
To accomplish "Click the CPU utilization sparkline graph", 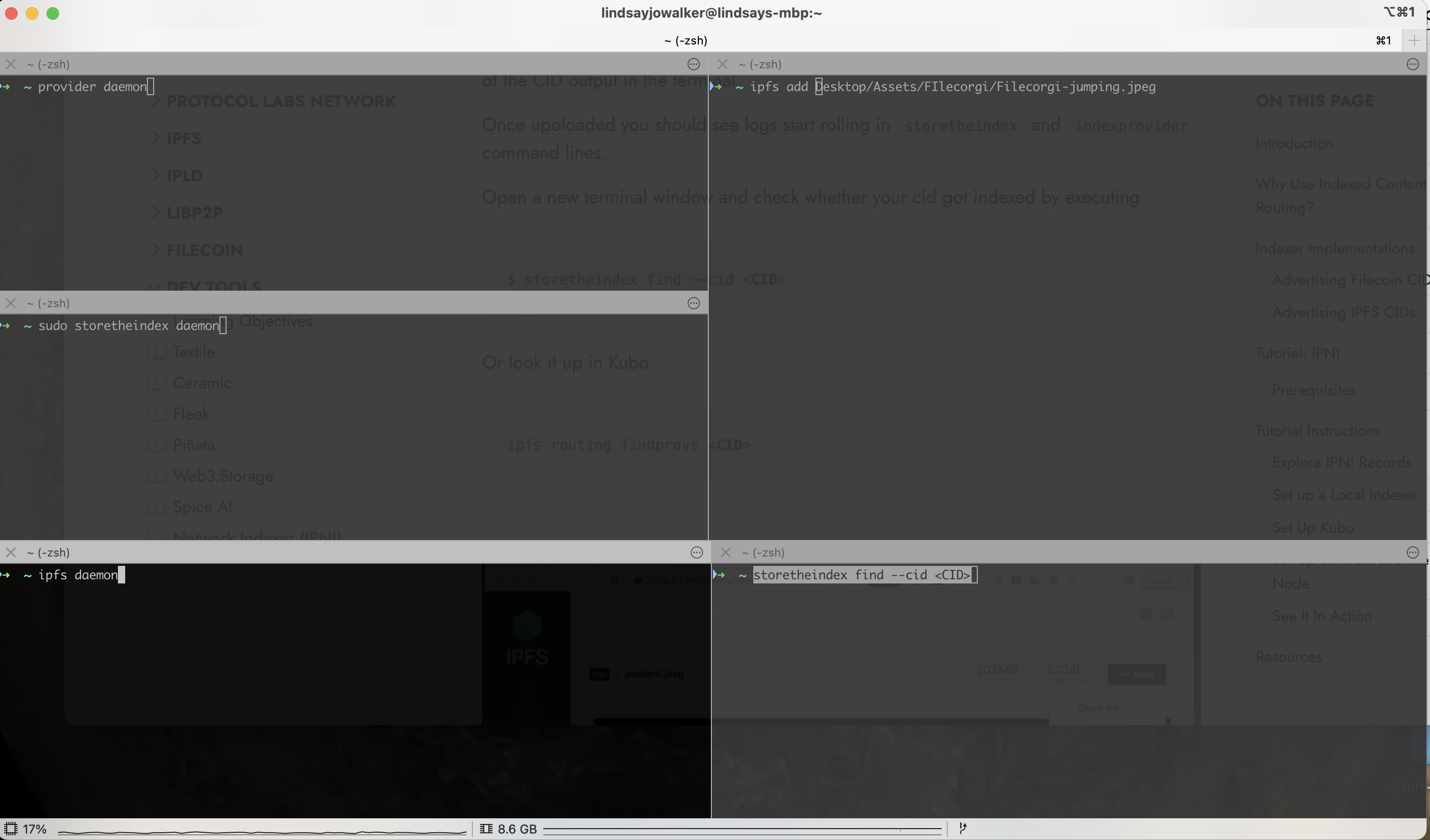I will click(x=262, y=832).
